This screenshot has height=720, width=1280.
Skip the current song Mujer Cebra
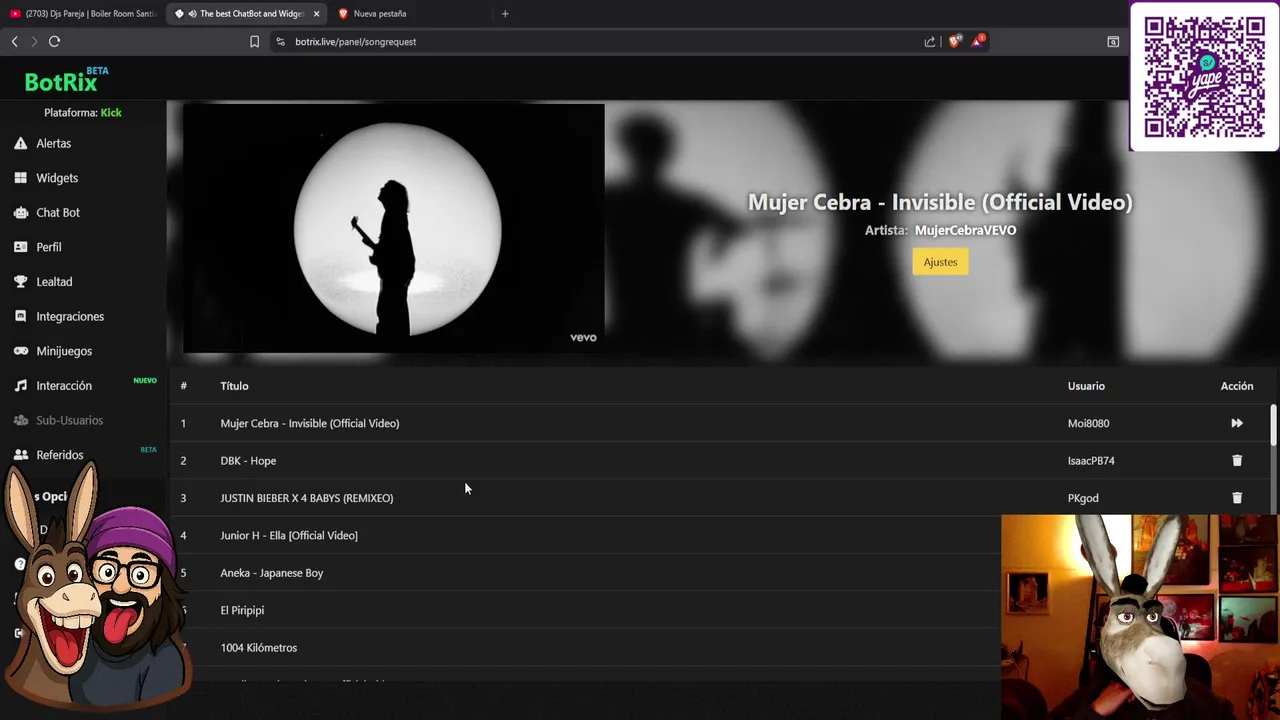click(x=1237, y=423)
